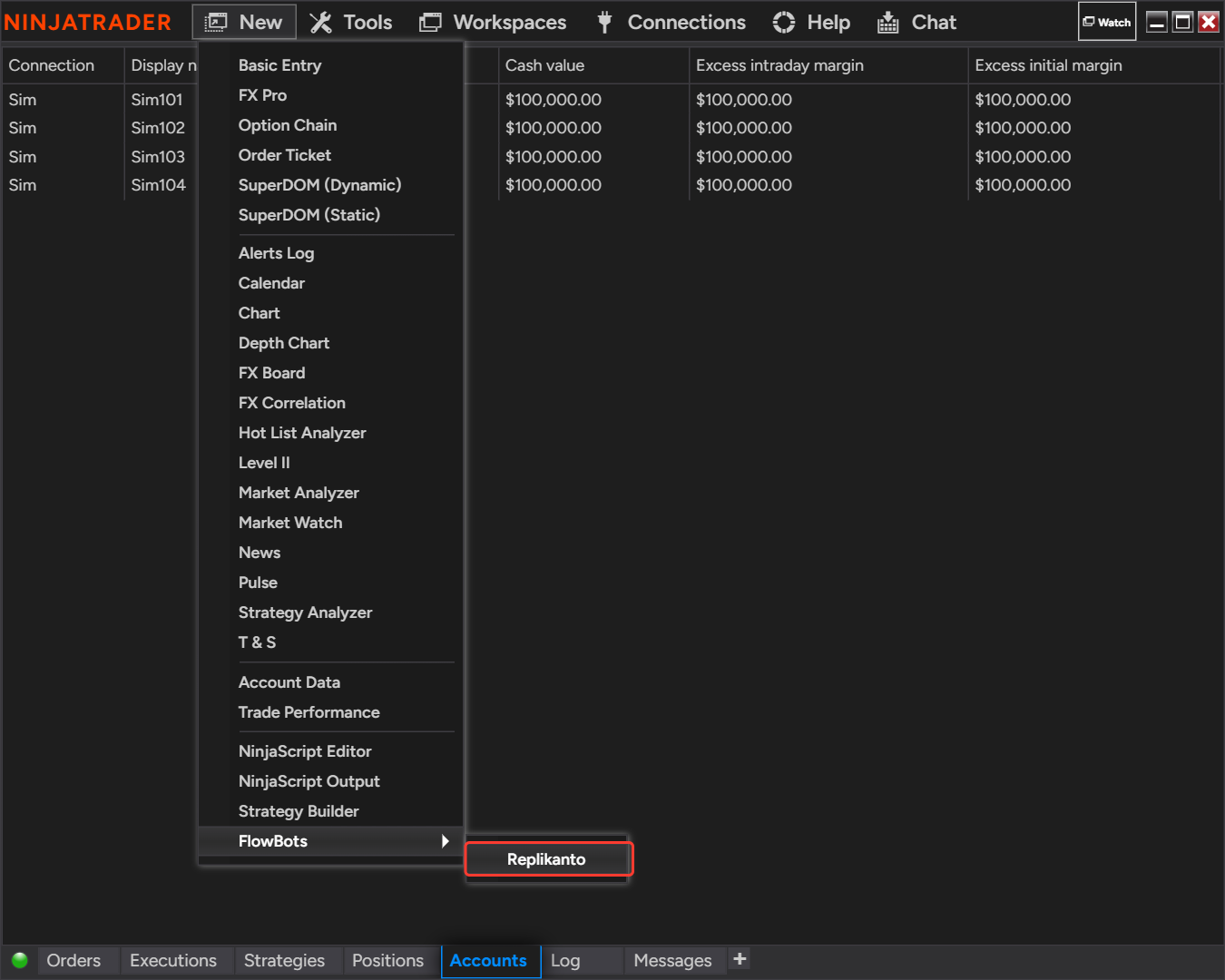Image resolution: width=1225 pixels, height=980 pixels.
Task: Sort by Cash value column header
Action: tap(593, 65)
